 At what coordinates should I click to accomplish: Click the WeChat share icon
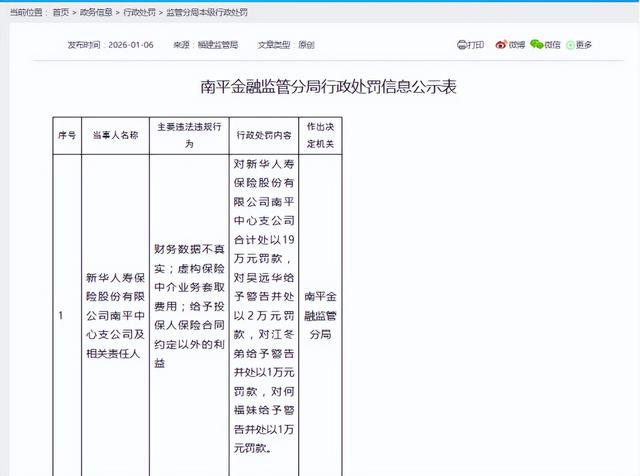coord(536,45)
